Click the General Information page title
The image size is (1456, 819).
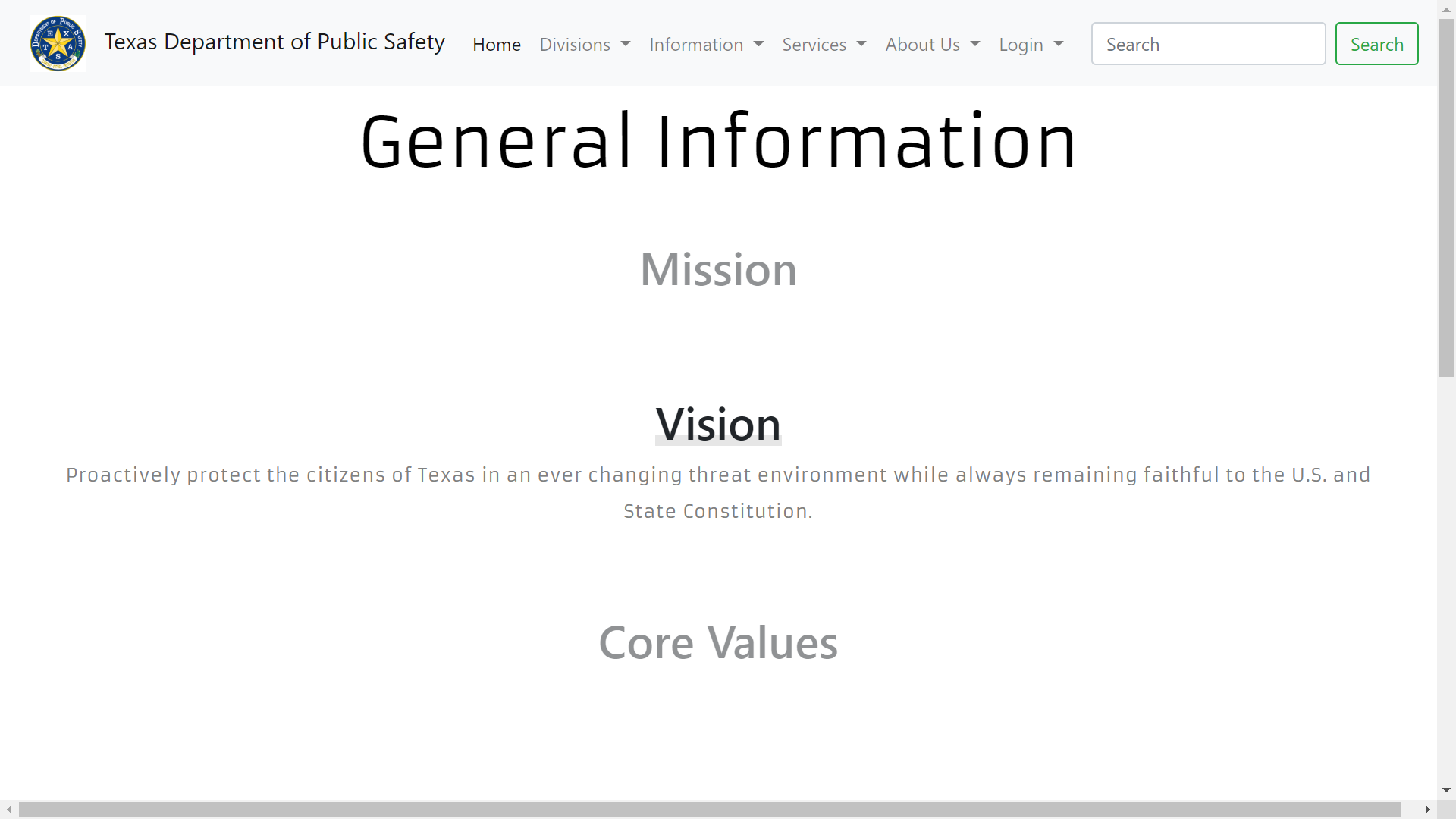click(x=718, y=142)
